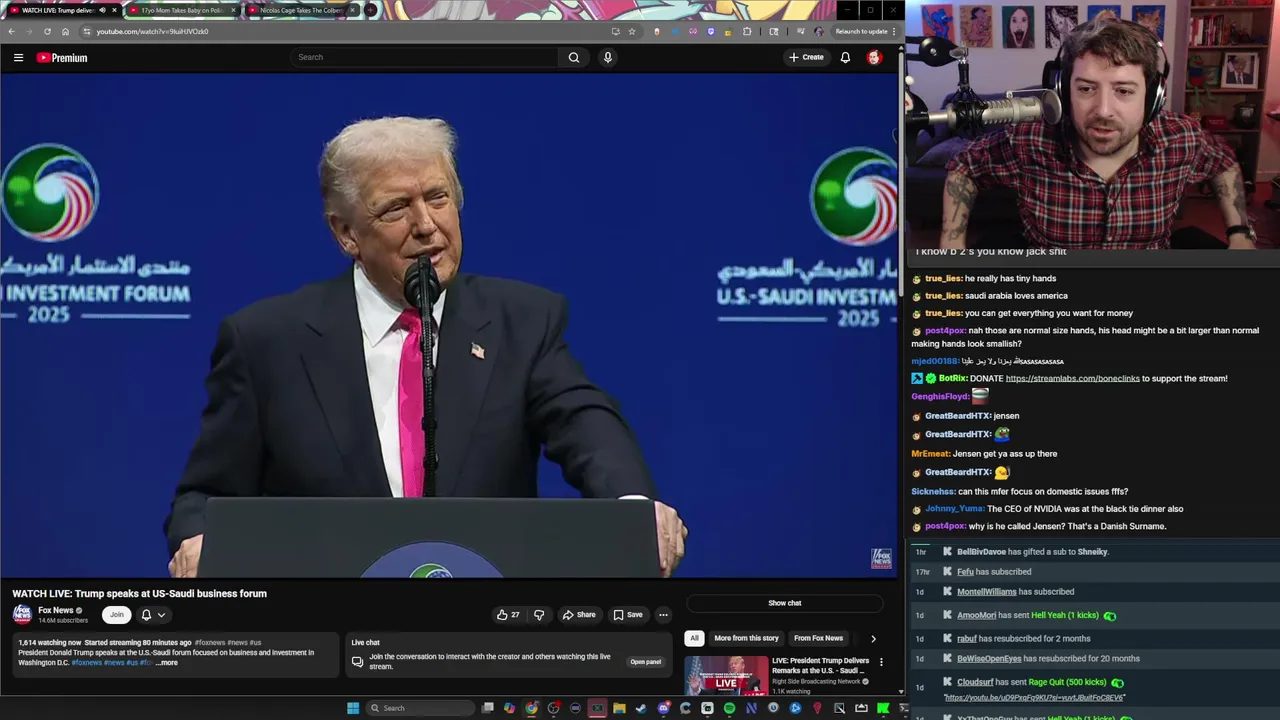The width and height of the screenshot is (1280, 720).
Task: Expand the Fox News notification bell dropdown
Action: pyautogui.click(x=152, y=615)
